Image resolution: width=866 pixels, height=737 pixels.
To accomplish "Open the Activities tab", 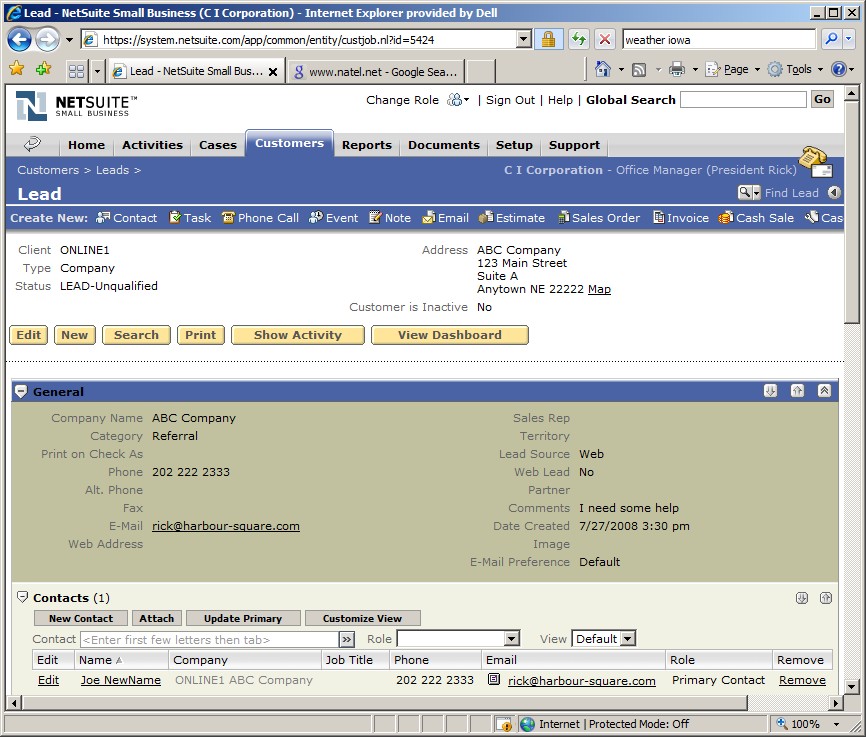I will [x=152, y=145].
